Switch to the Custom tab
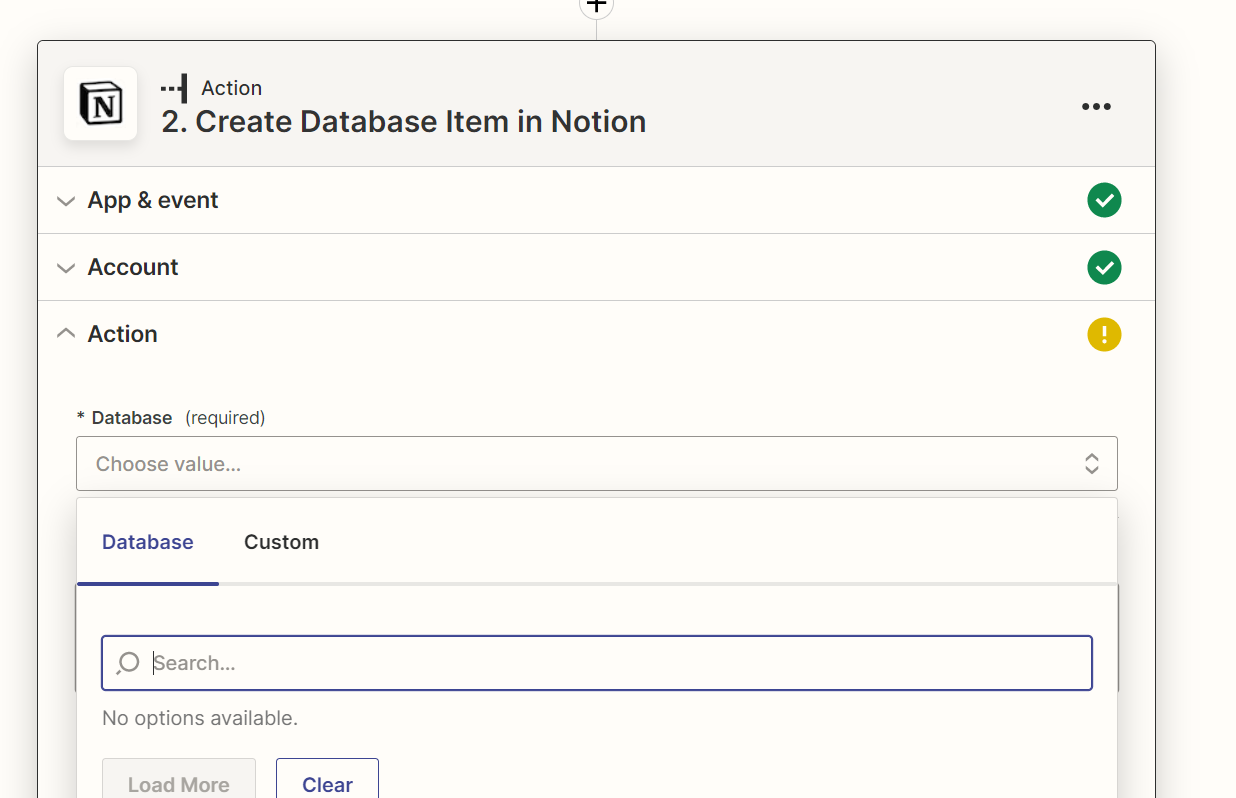 (x=281, y=542)
